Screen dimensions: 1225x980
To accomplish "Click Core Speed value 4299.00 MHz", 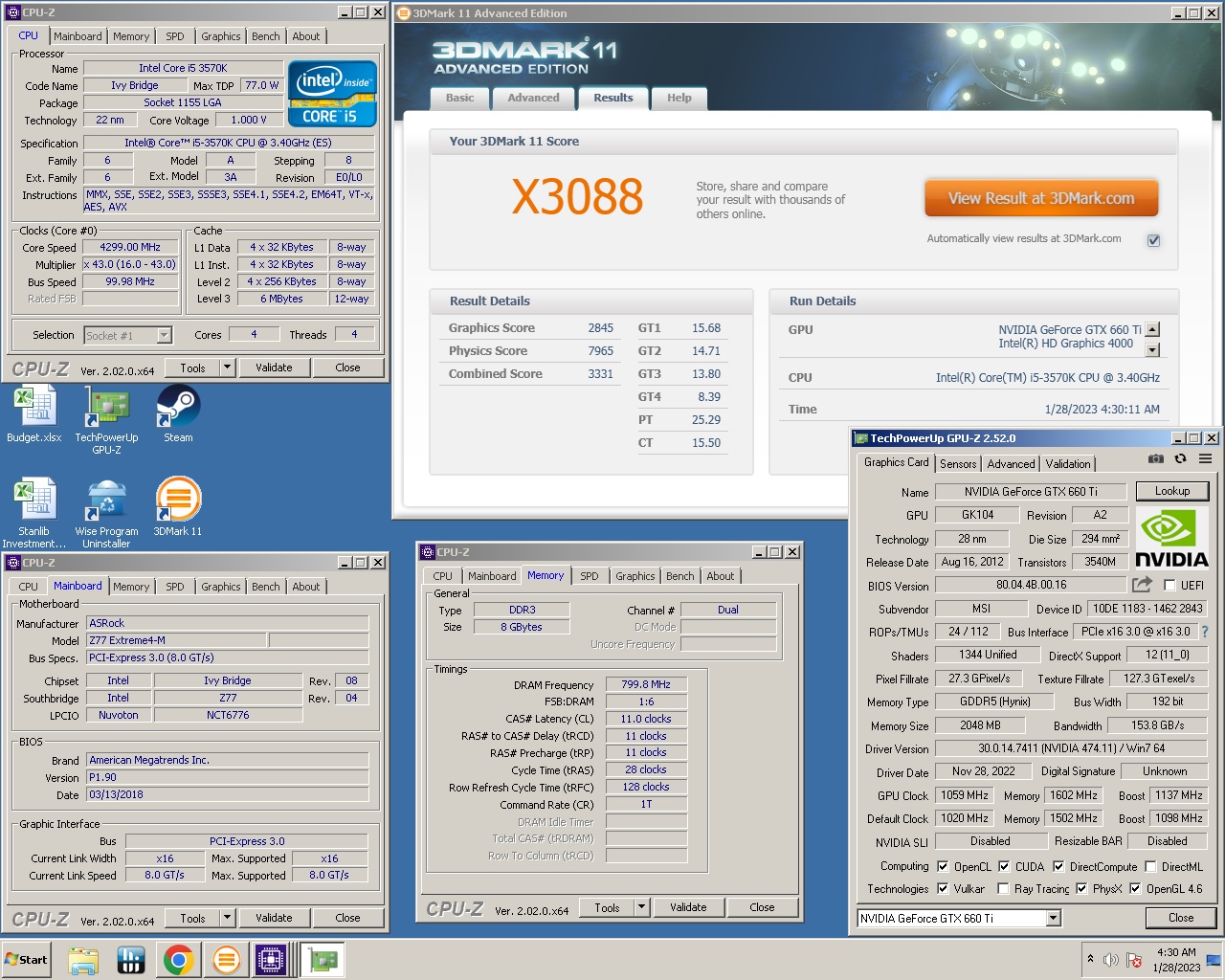I will point(130,247).
